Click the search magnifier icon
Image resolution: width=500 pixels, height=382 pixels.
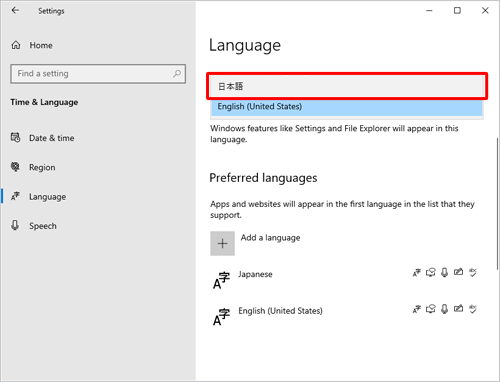(177, 74)
